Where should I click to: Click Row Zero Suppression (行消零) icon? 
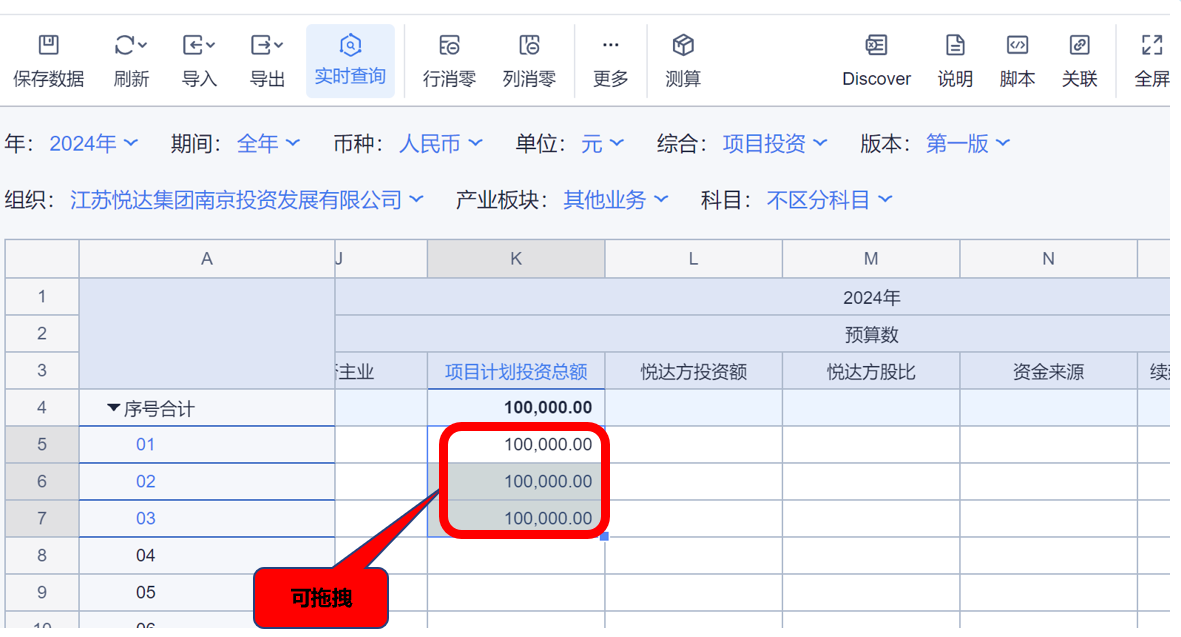449,46
